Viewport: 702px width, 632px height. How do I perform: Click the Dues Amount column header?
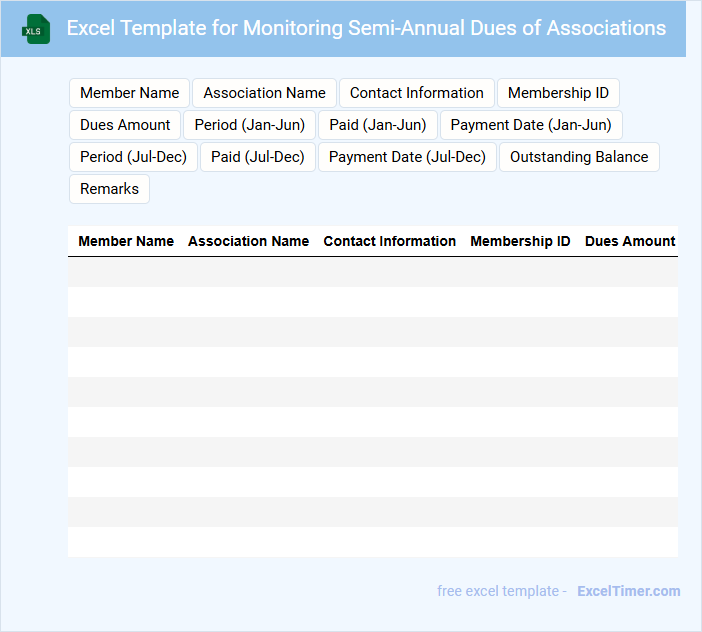[x=630, y=241]
